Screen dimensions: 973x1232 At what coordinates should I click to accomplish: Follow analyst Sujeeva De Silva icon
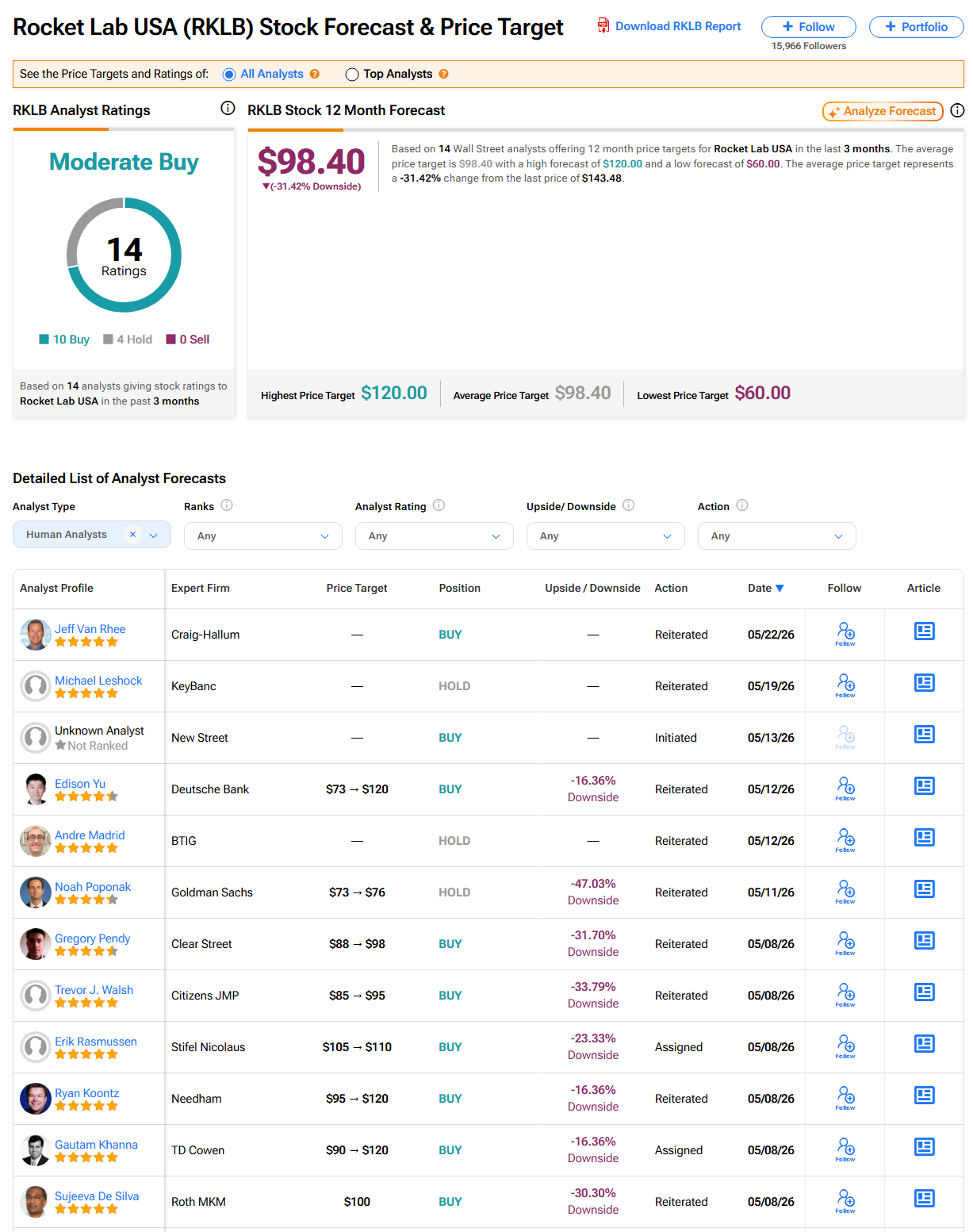click(x=845, y=1201)
